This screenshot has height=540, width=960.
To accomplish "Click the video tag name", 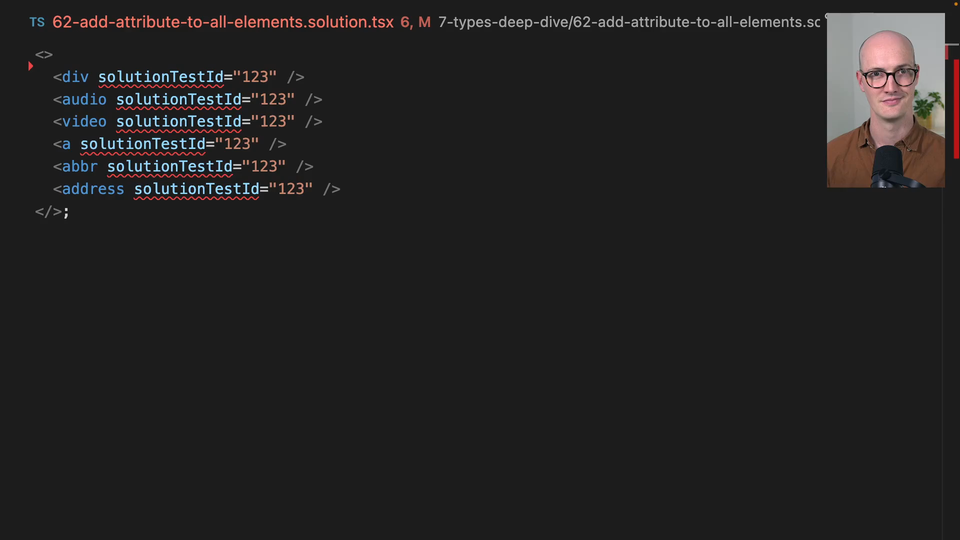I will (84, 121).
